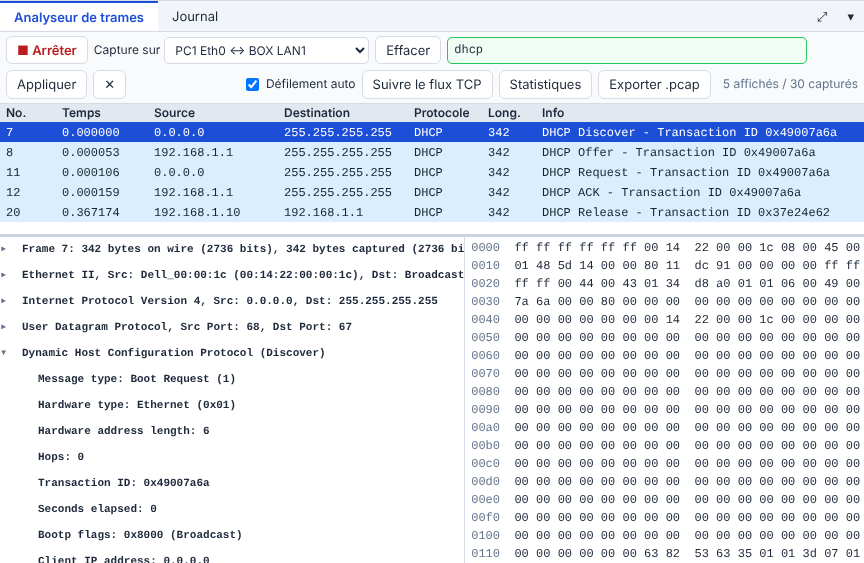This screenshot has height=563, width=864.
Task: Click Exporter .pcap button
Action: [x=654, y=84]
